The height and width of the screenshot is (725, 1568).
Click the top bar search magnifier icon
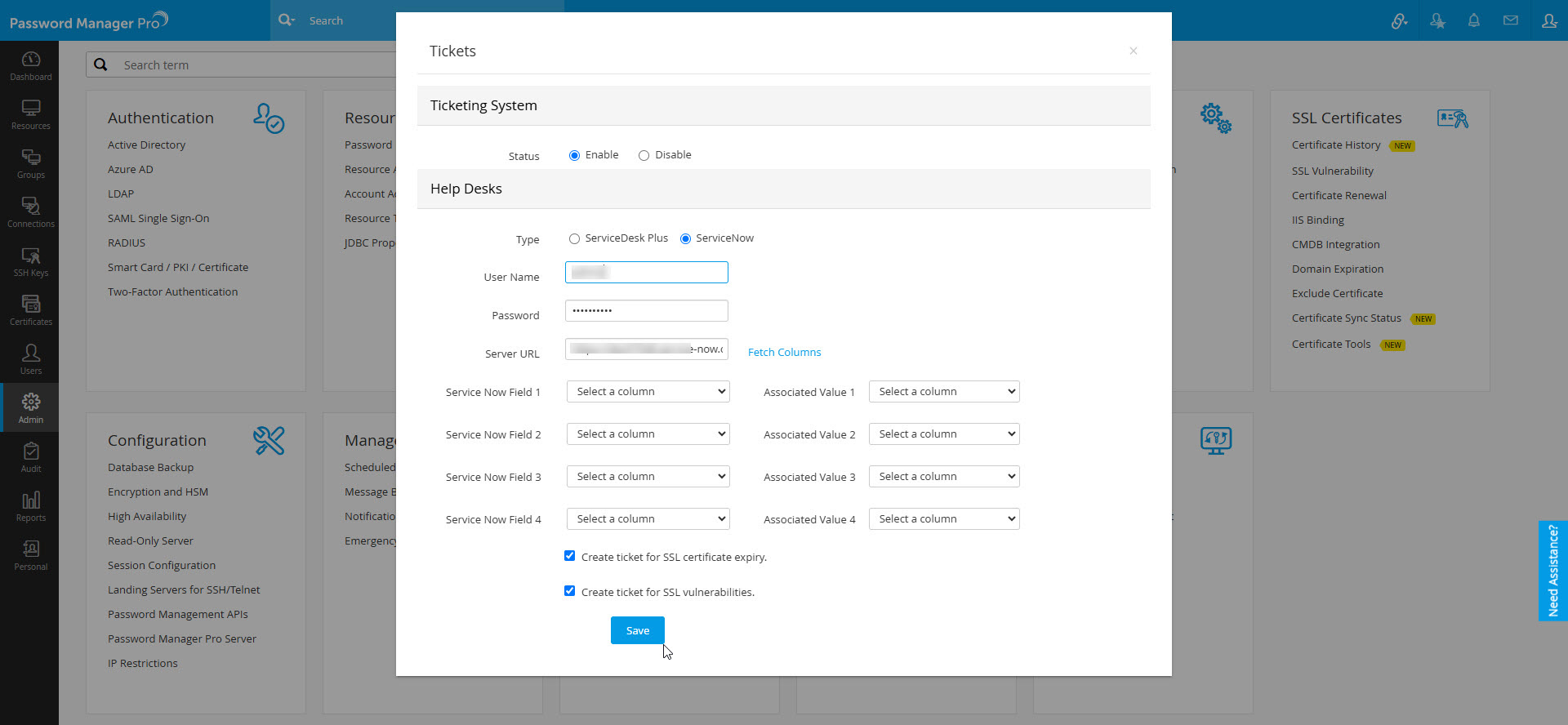point(286,20)
